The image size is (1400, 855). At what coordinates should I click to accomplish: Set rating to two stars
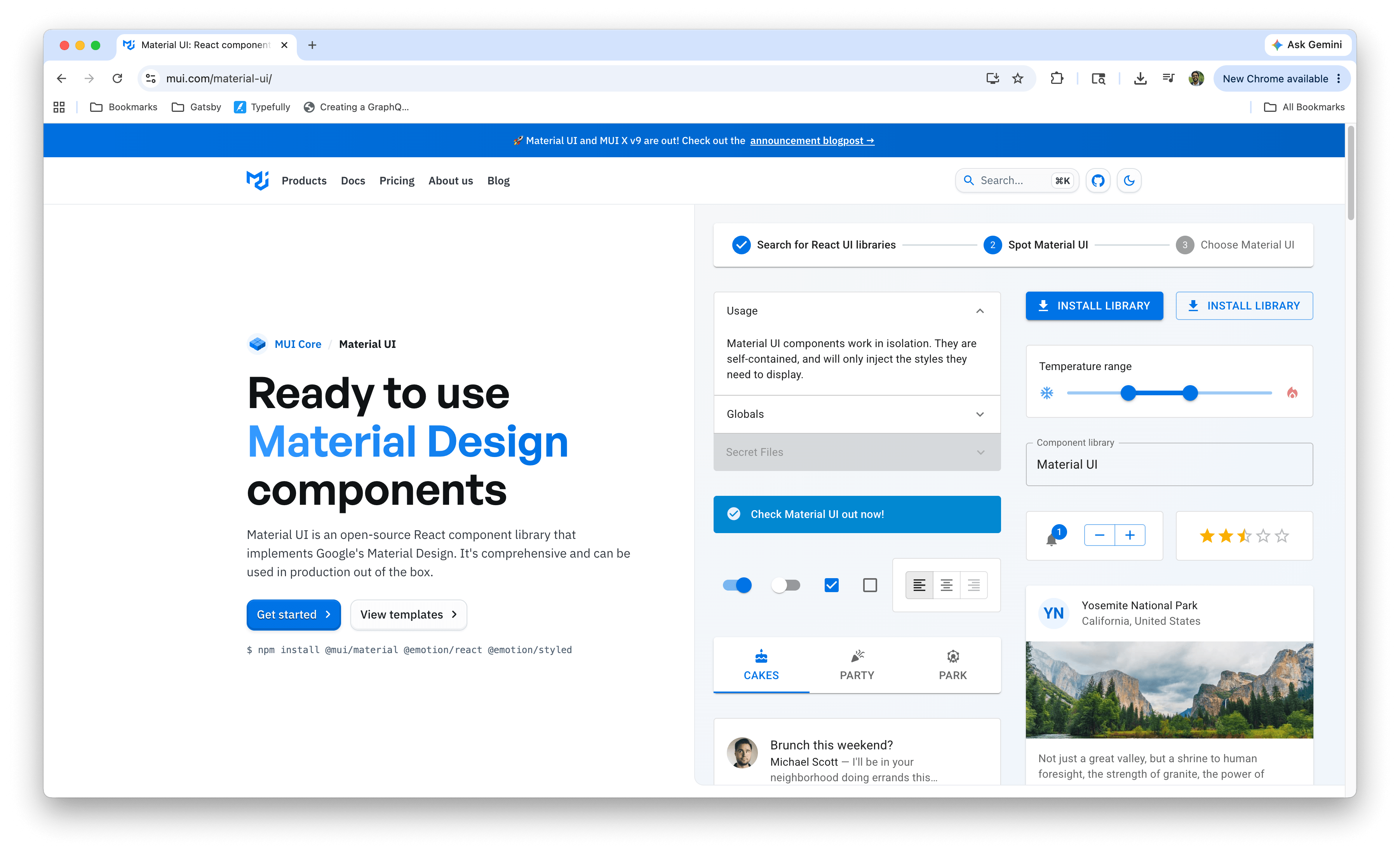(x=1226, y=536)
